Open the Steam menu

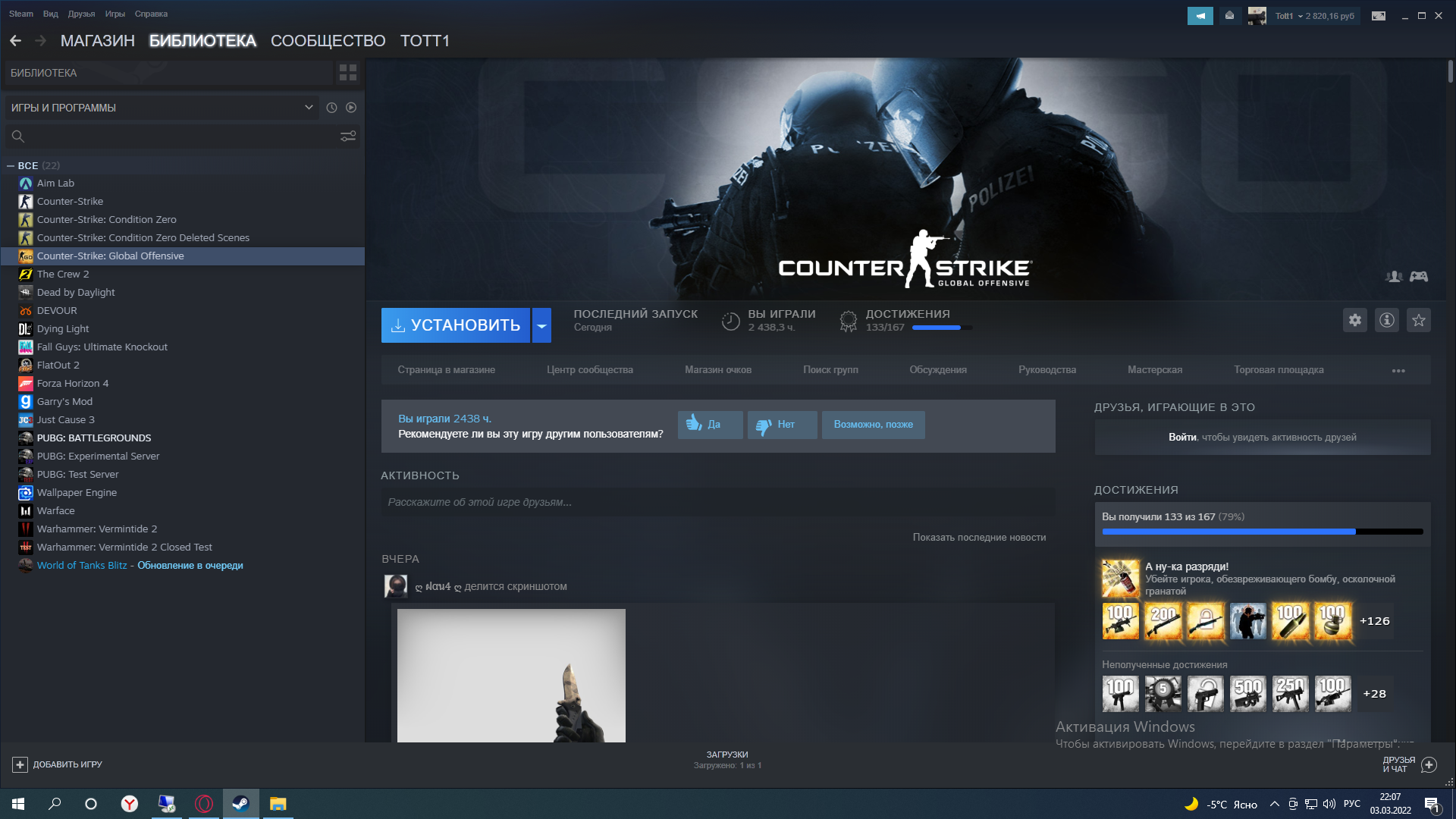click(21, 14)
